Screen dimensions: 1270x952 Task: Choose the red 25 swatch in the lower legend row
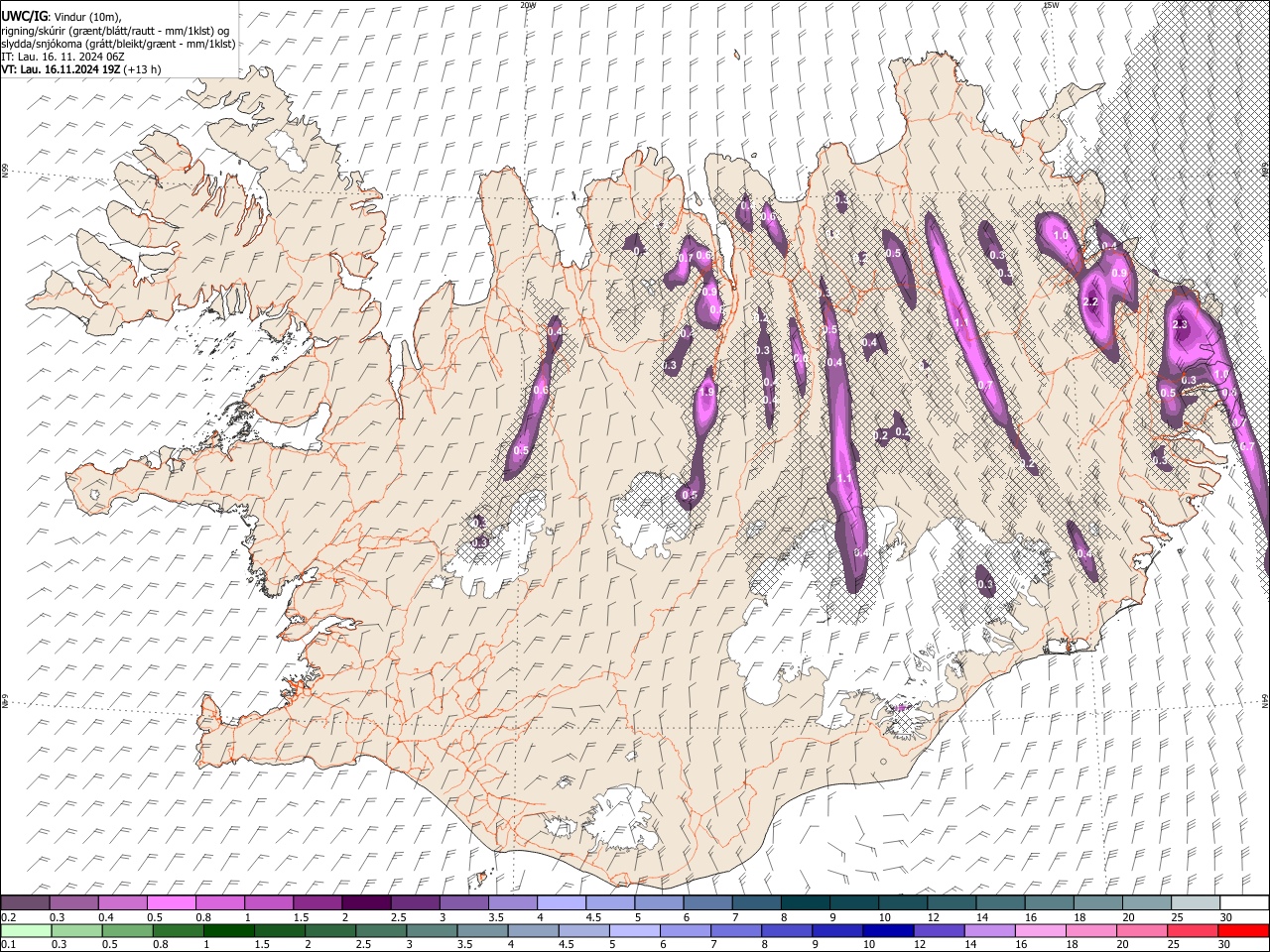(x=1193, y=930)
